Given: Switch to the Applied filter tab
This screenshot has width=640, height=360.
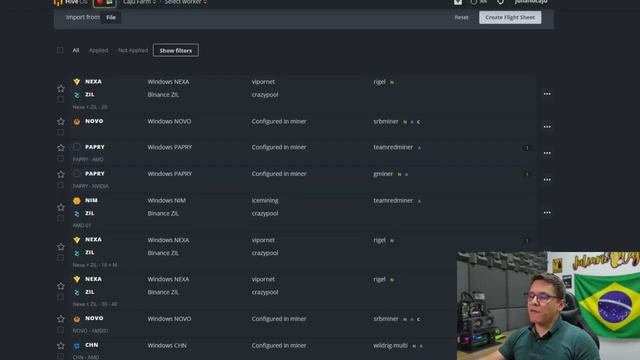Looking at the screenshot, I should [x=98, y=50].
